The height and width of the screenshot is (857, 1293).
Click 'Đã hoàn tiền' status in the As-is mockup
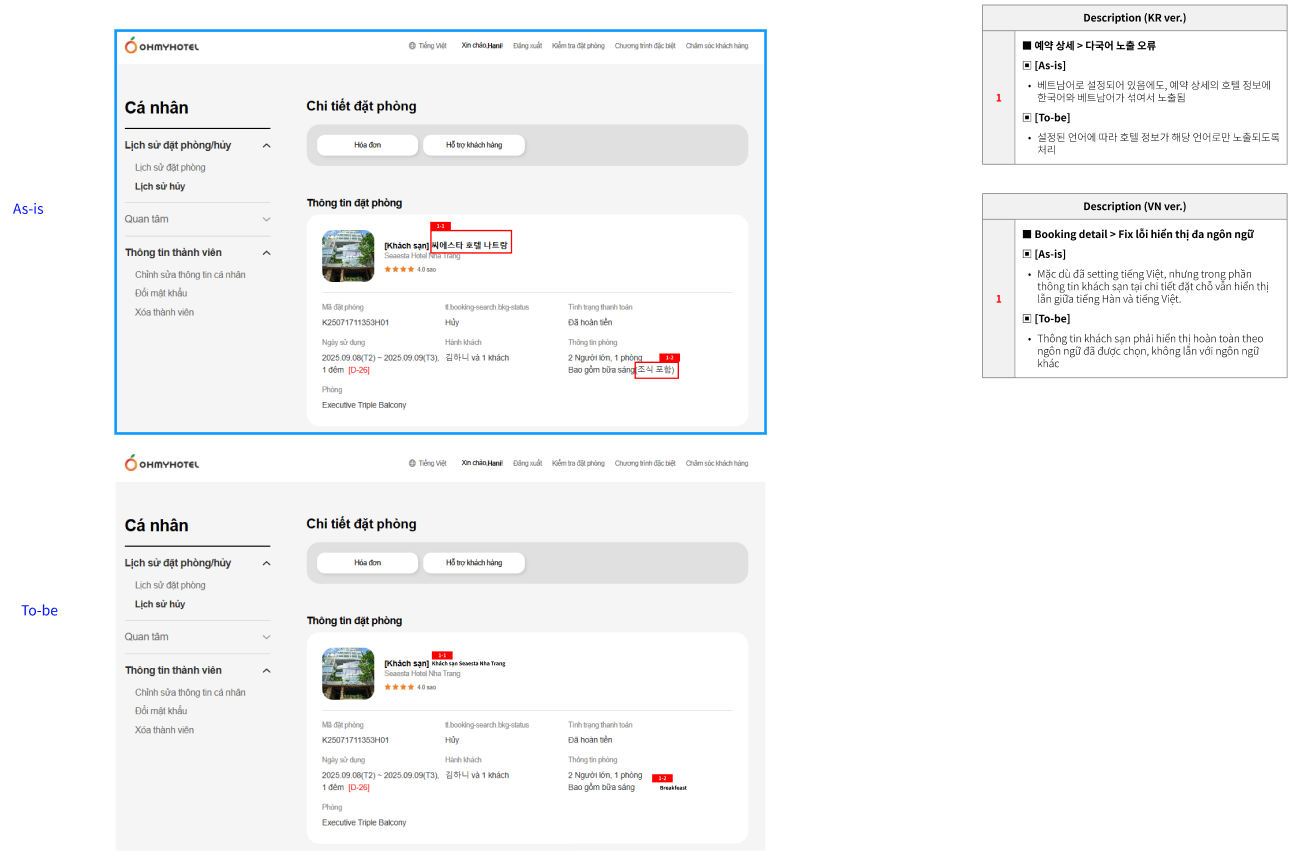pos(590,323)
